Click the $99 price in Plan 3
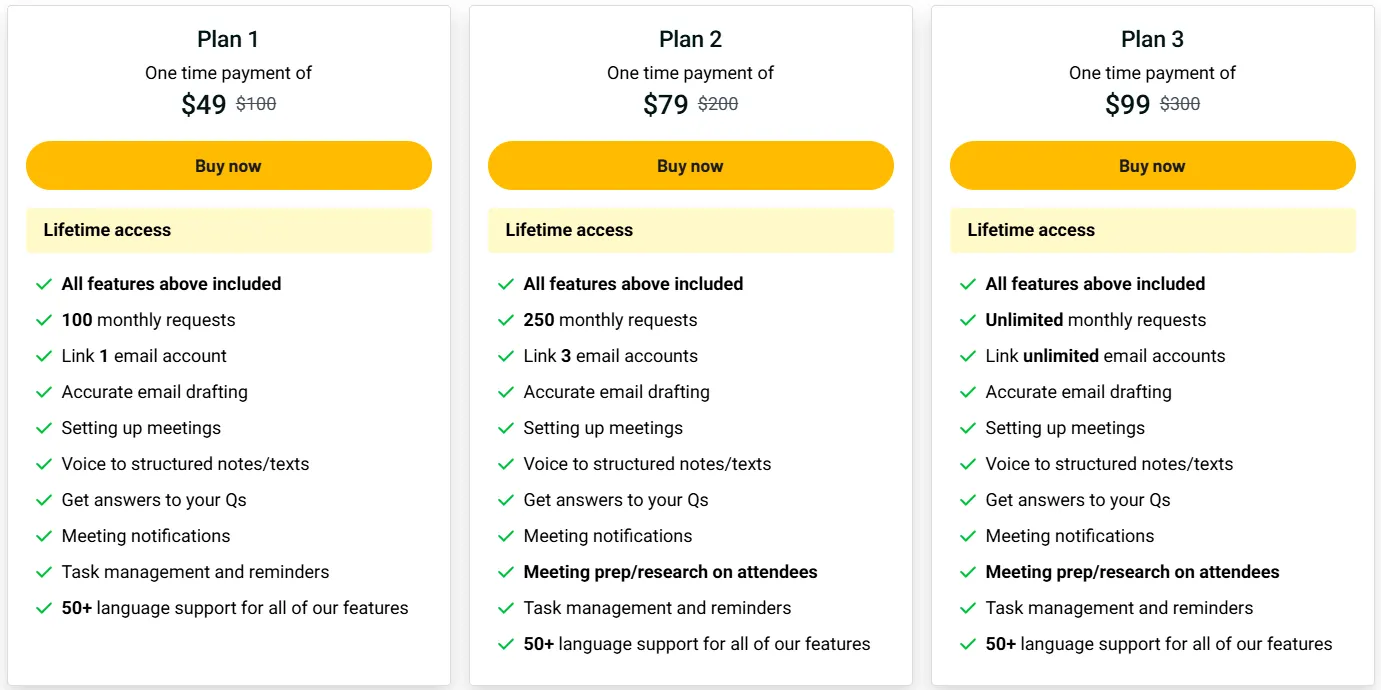The width and height of the screenshot is (1381, 690). point(1128,104)
